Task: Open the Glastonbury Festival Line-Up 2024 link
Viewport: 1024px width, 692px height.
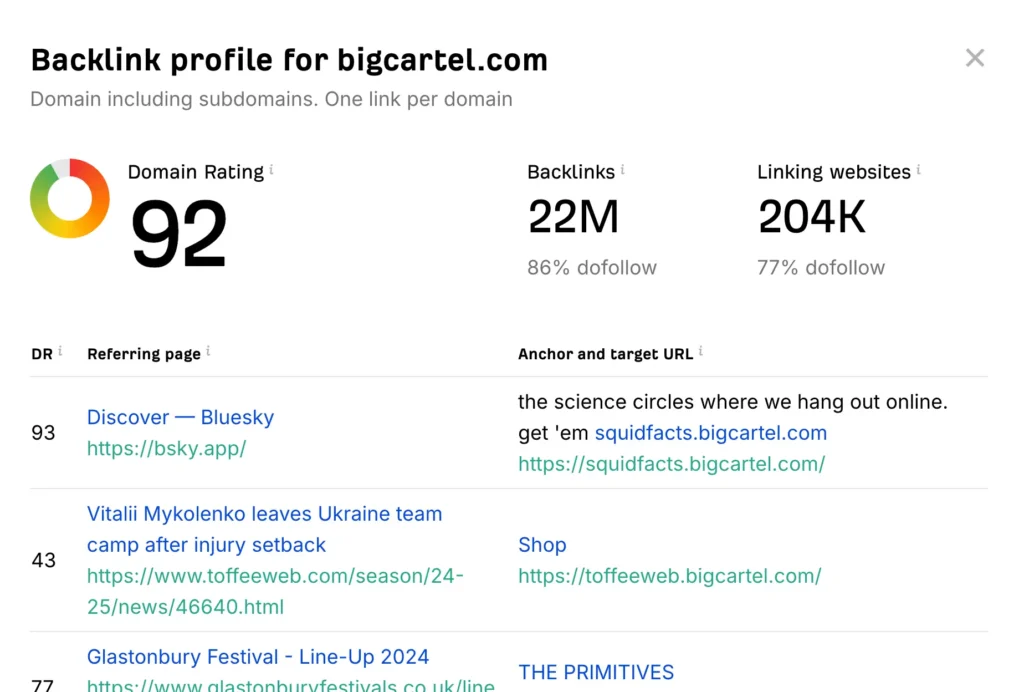Action: click(258, 656)
